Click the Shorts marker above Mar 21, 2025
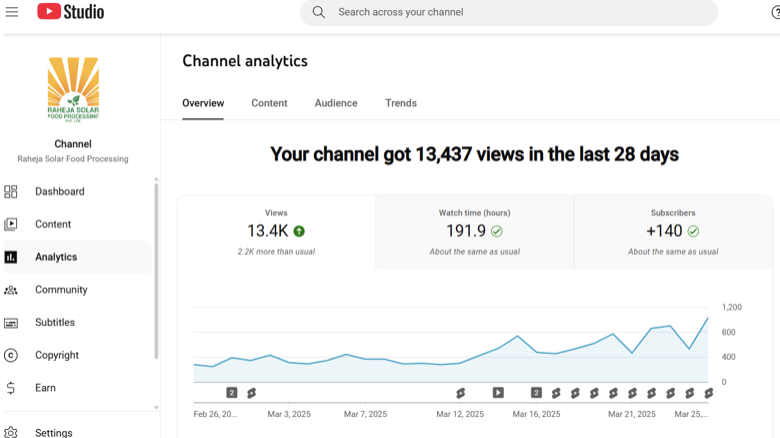780x438 pixels. (x=632, y=393)
